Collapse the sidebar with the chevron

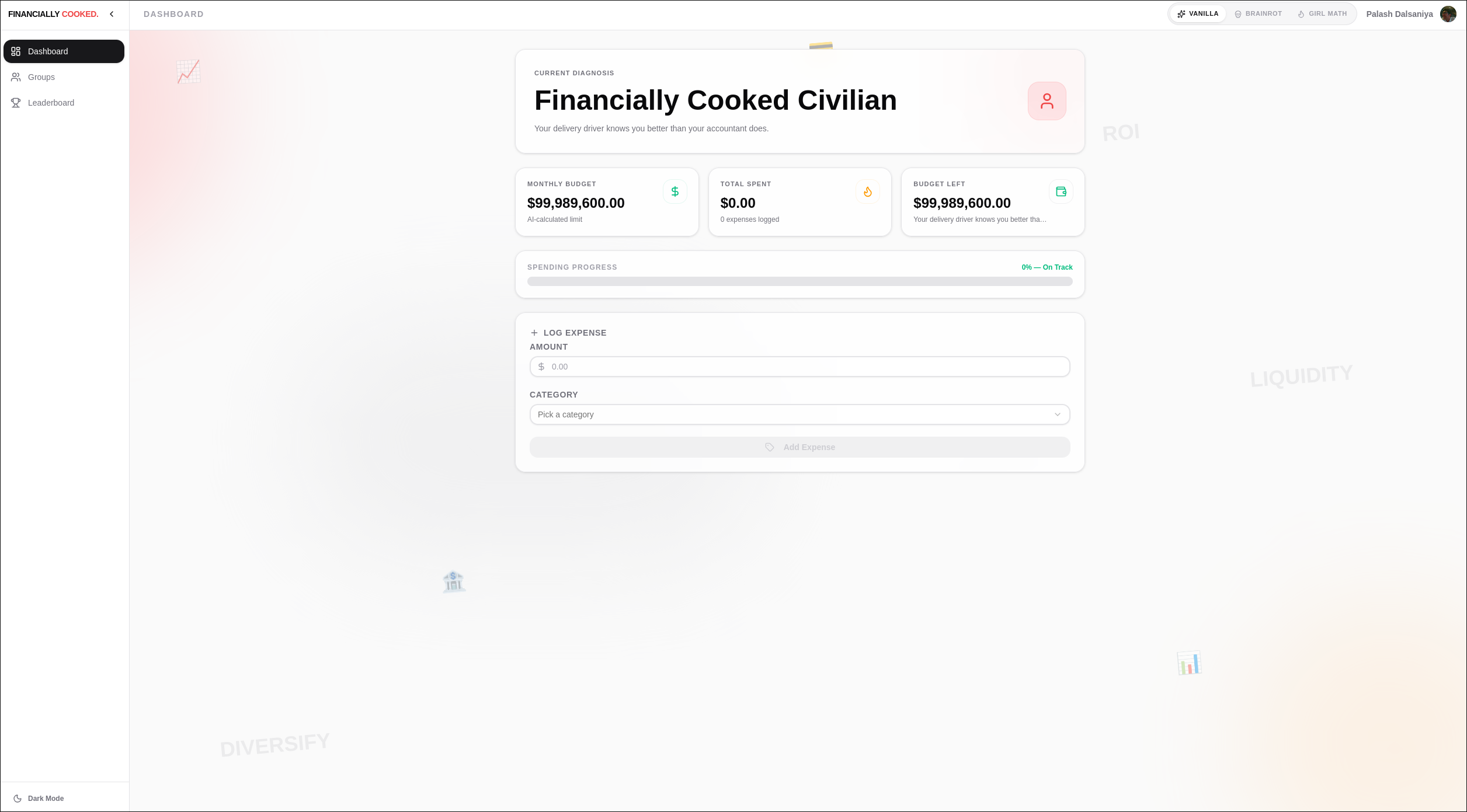(111, 14)
